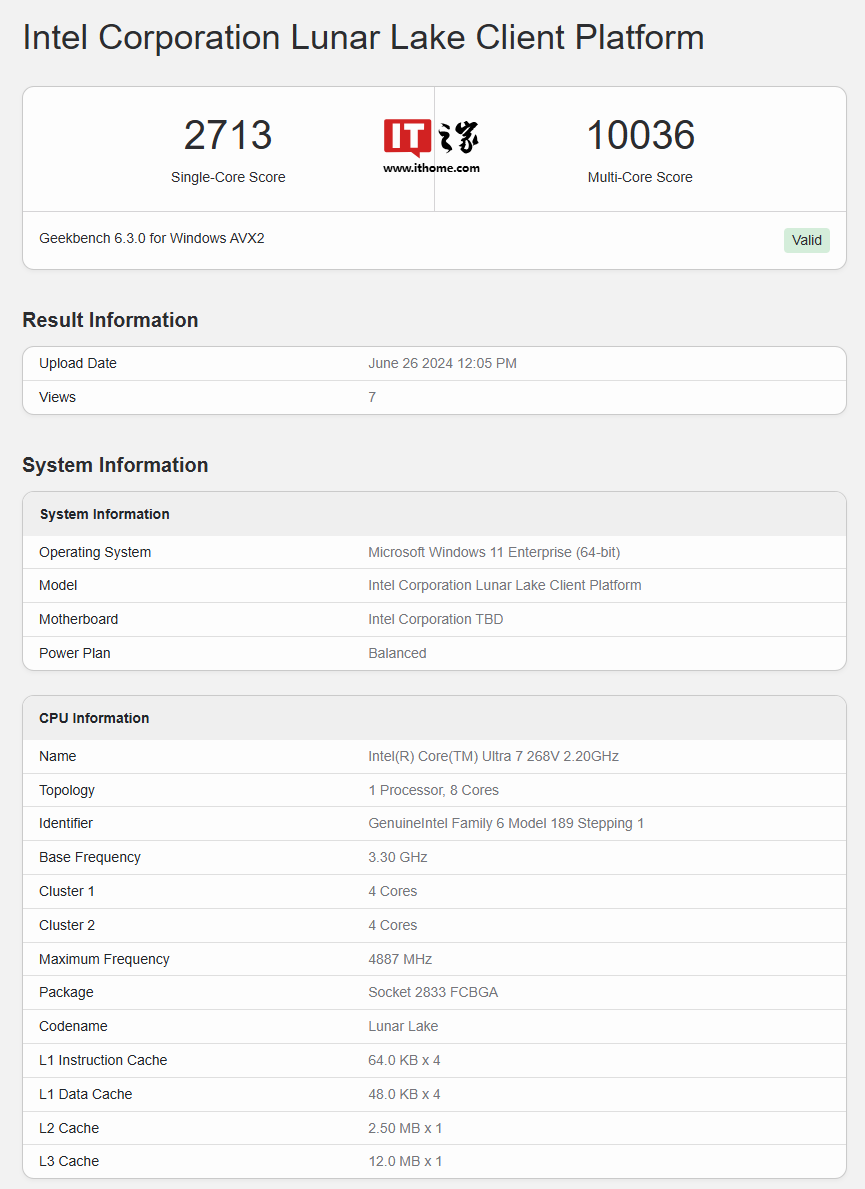865x1189 pixels.
Task: Select "Microsoft Windows 11 Enterprise (64-bit)" value
Action: point(494,552)
